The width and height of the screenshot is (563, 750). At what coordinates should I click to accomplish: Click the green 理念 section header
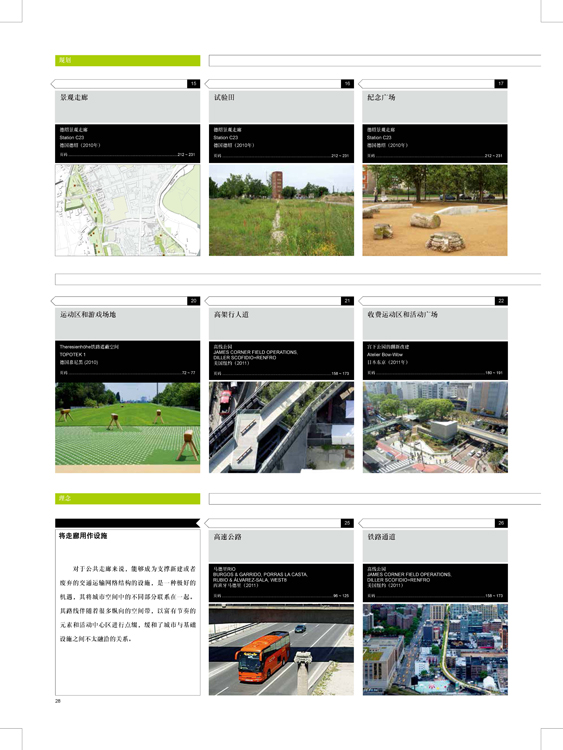pos(127,498)
